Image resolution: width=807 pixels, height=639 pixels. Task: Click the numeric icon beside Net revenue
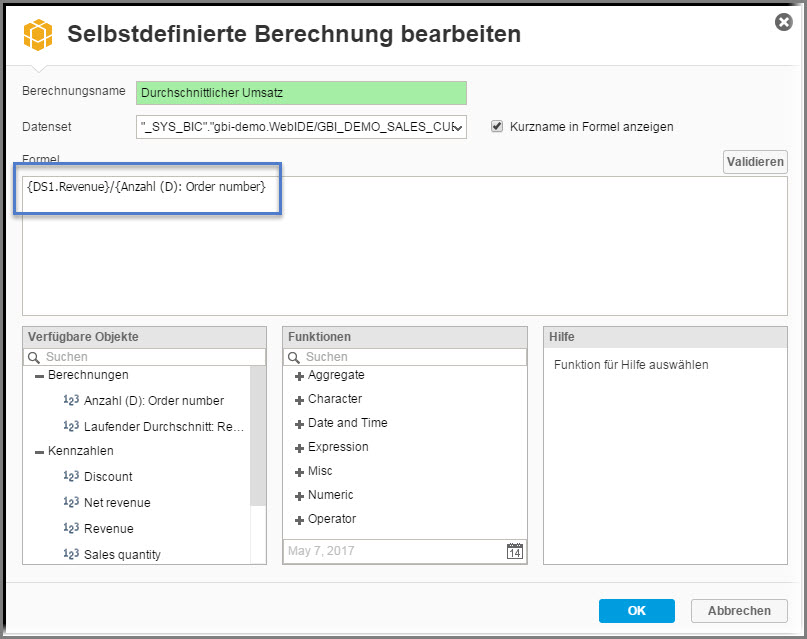(71, 503)
